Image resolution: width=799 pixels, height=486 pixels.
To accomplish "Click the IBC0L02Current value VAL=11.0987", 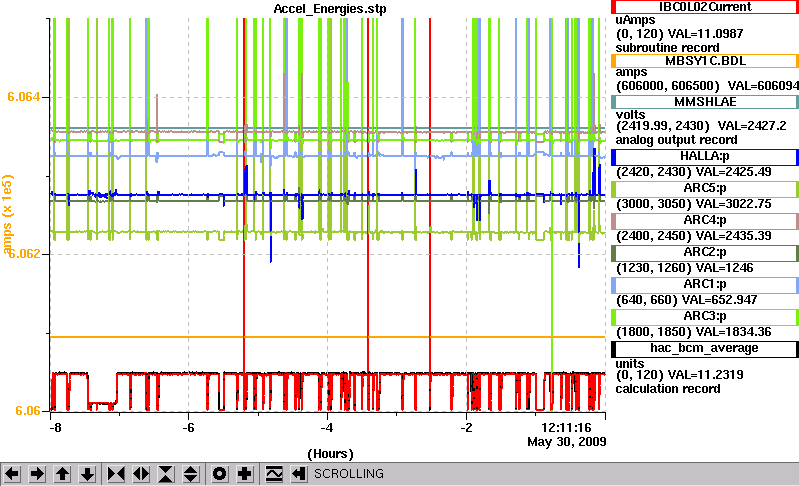I will (x=705, y=34).
